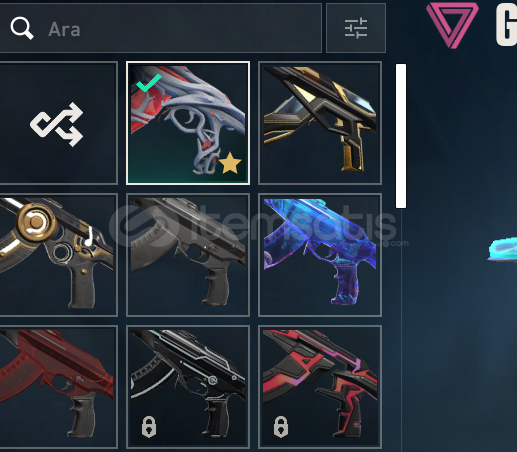Select the locked black-teal Spectre skin

(x=188, y=387)
